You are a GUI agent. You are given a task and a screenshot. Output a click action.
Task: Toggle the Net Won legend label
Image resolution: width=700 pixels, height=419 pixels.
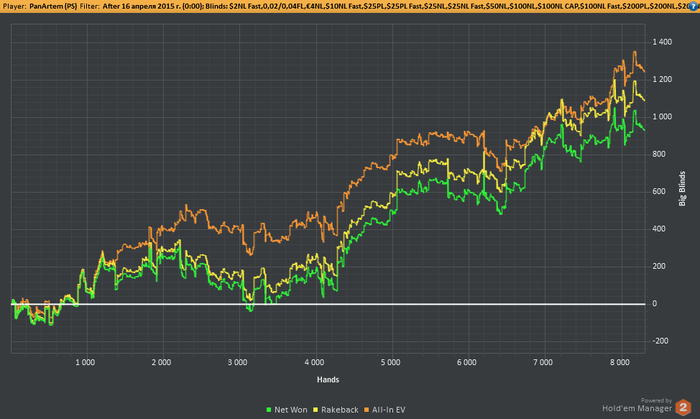point(291,410)
